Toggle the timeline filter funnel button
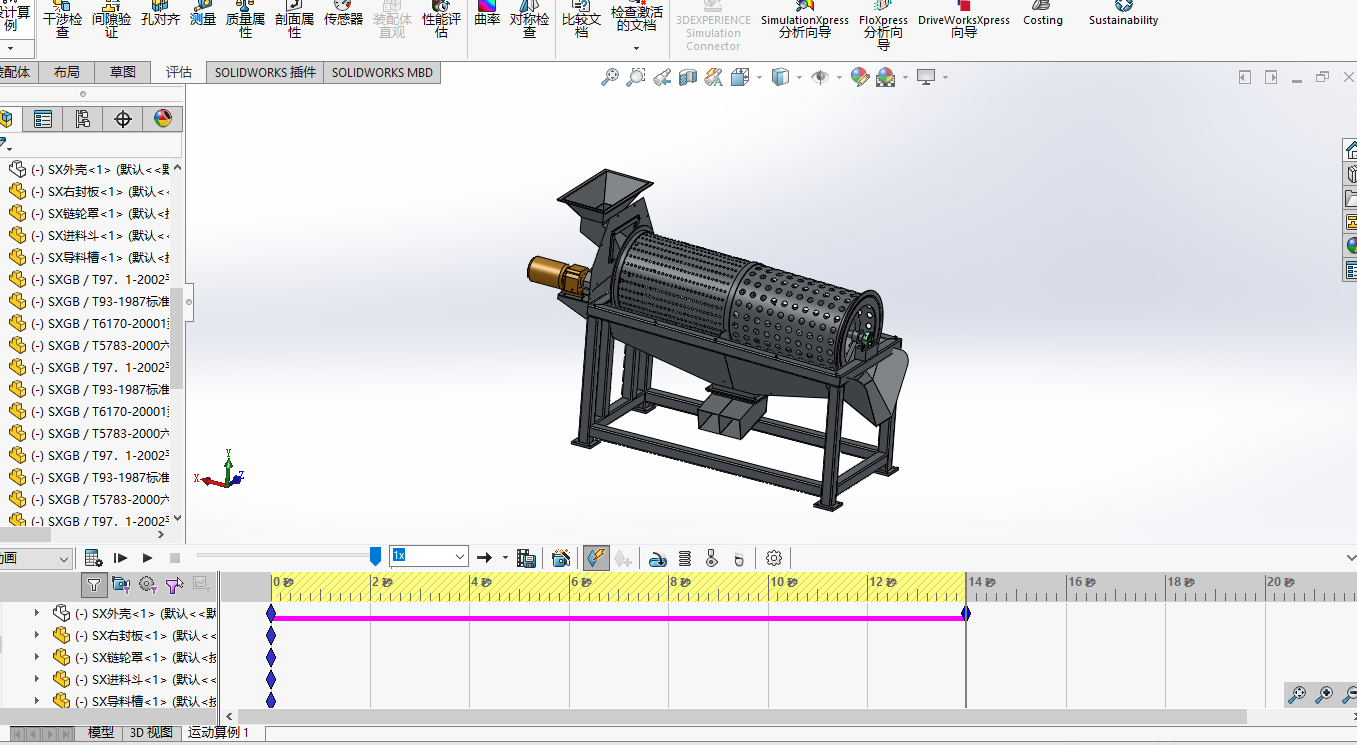The height and width of the screenshot is (745, 1357). (x=94, y=584)
